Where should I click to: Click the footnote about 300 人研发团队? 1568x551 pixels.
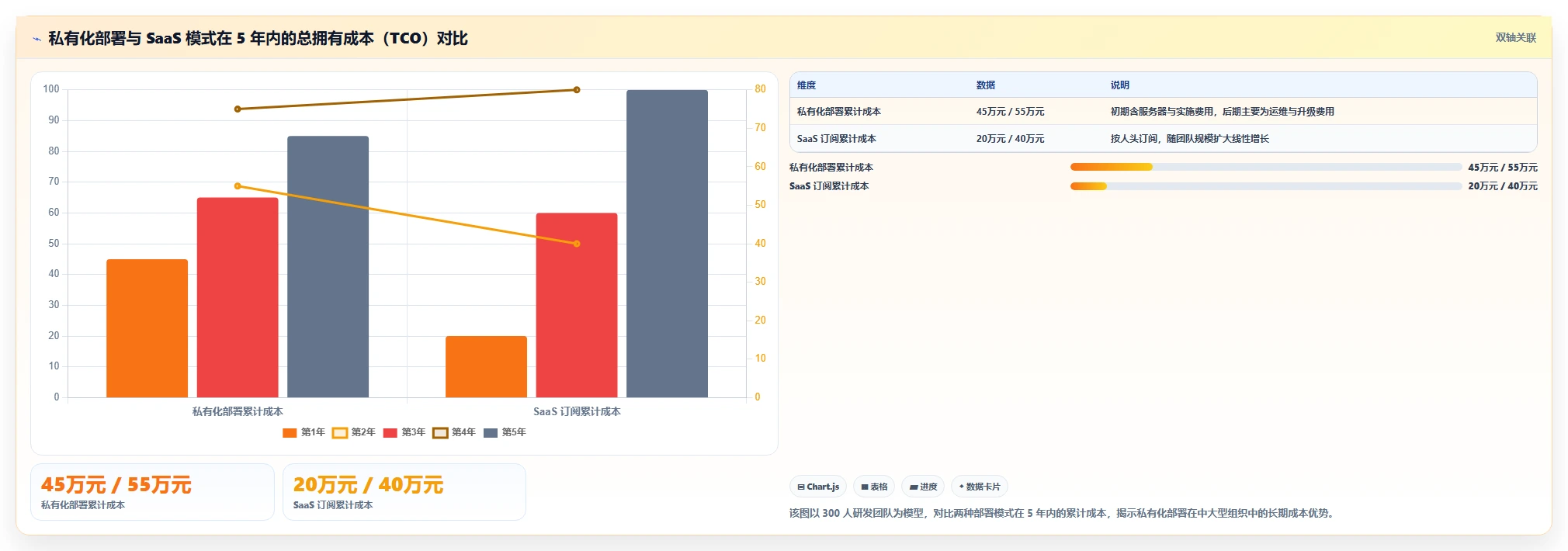(x=1061, y=513)
